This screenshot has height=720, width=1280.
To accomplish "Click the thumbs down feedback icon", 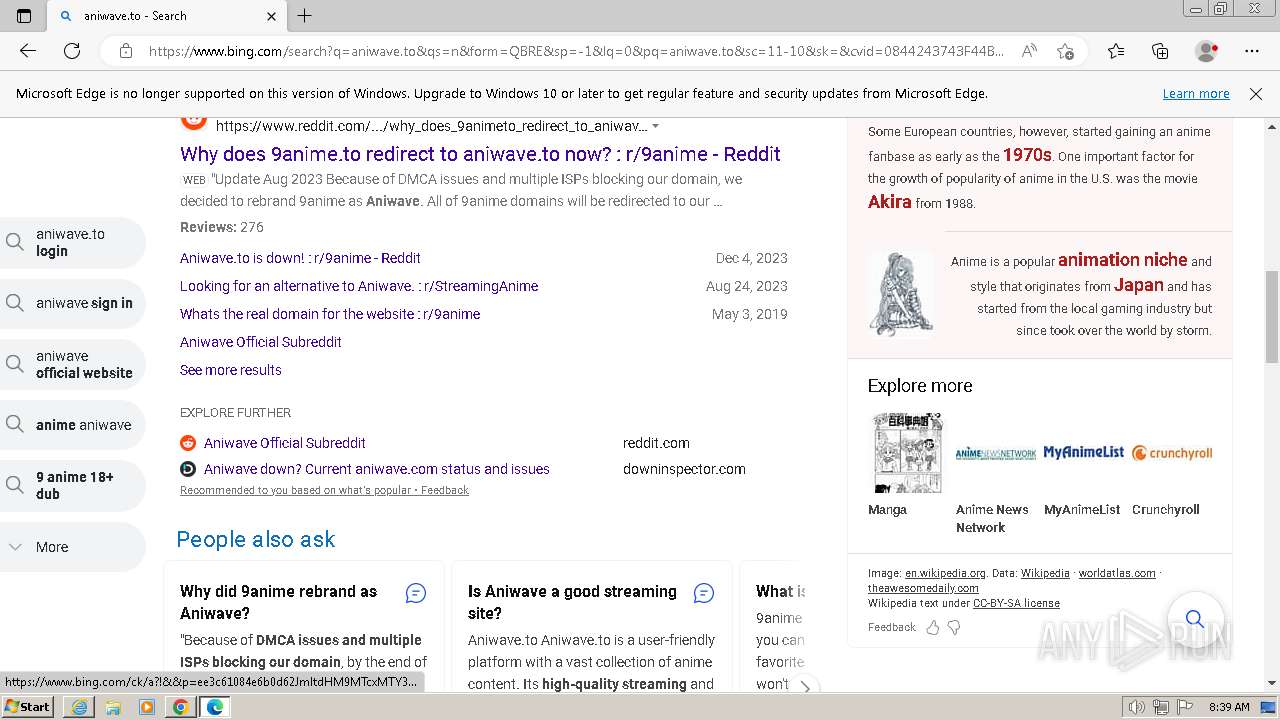I will (x=954, y=627).
